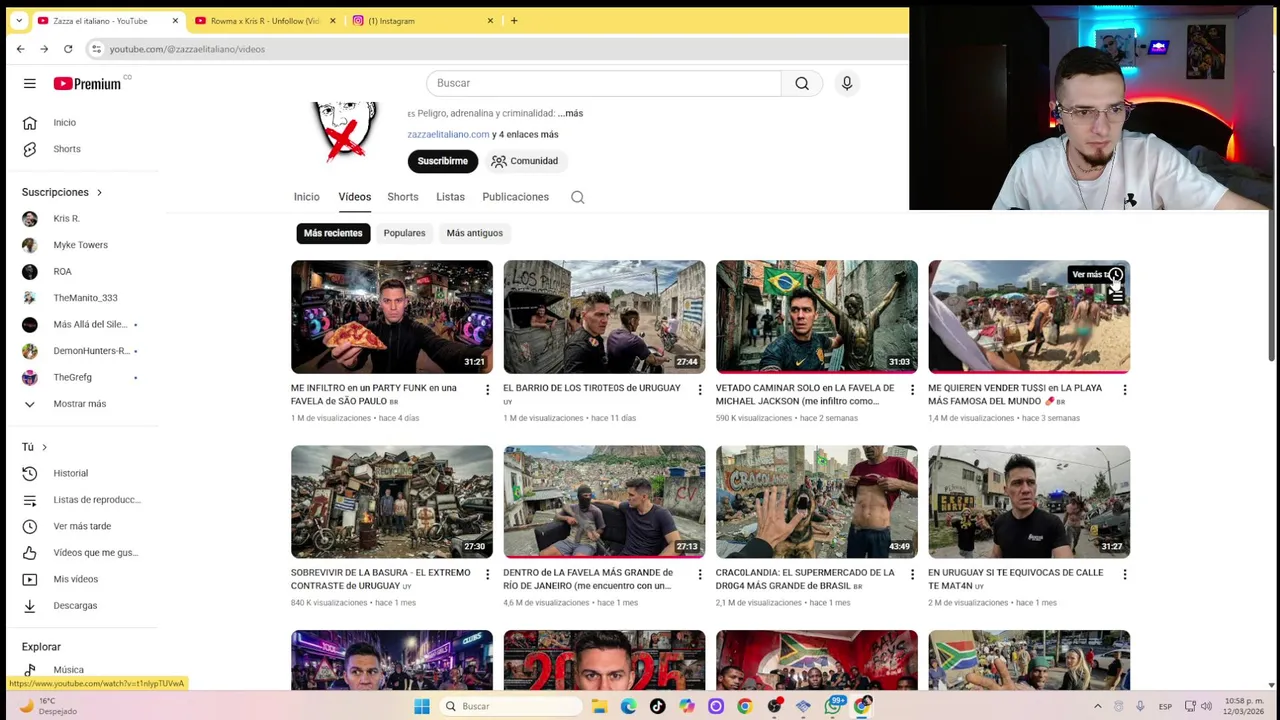Add TU$$I playa video to queue
Screen dimensions: 1280x720
[x=1115, y=296]
